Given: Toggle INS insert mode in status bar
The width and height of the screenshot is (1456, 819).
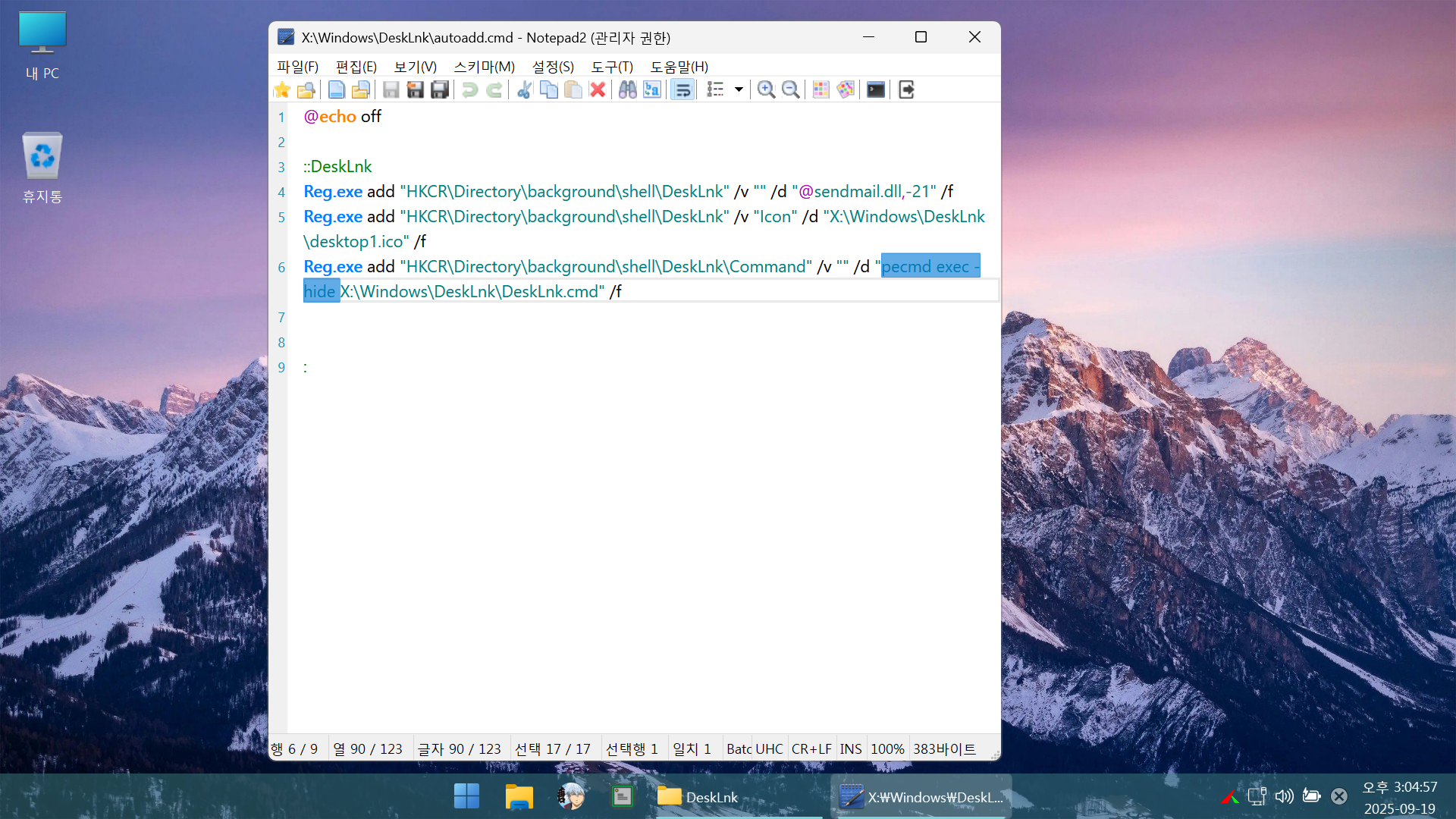Looking at the screenshot, I should coord(850,749).
